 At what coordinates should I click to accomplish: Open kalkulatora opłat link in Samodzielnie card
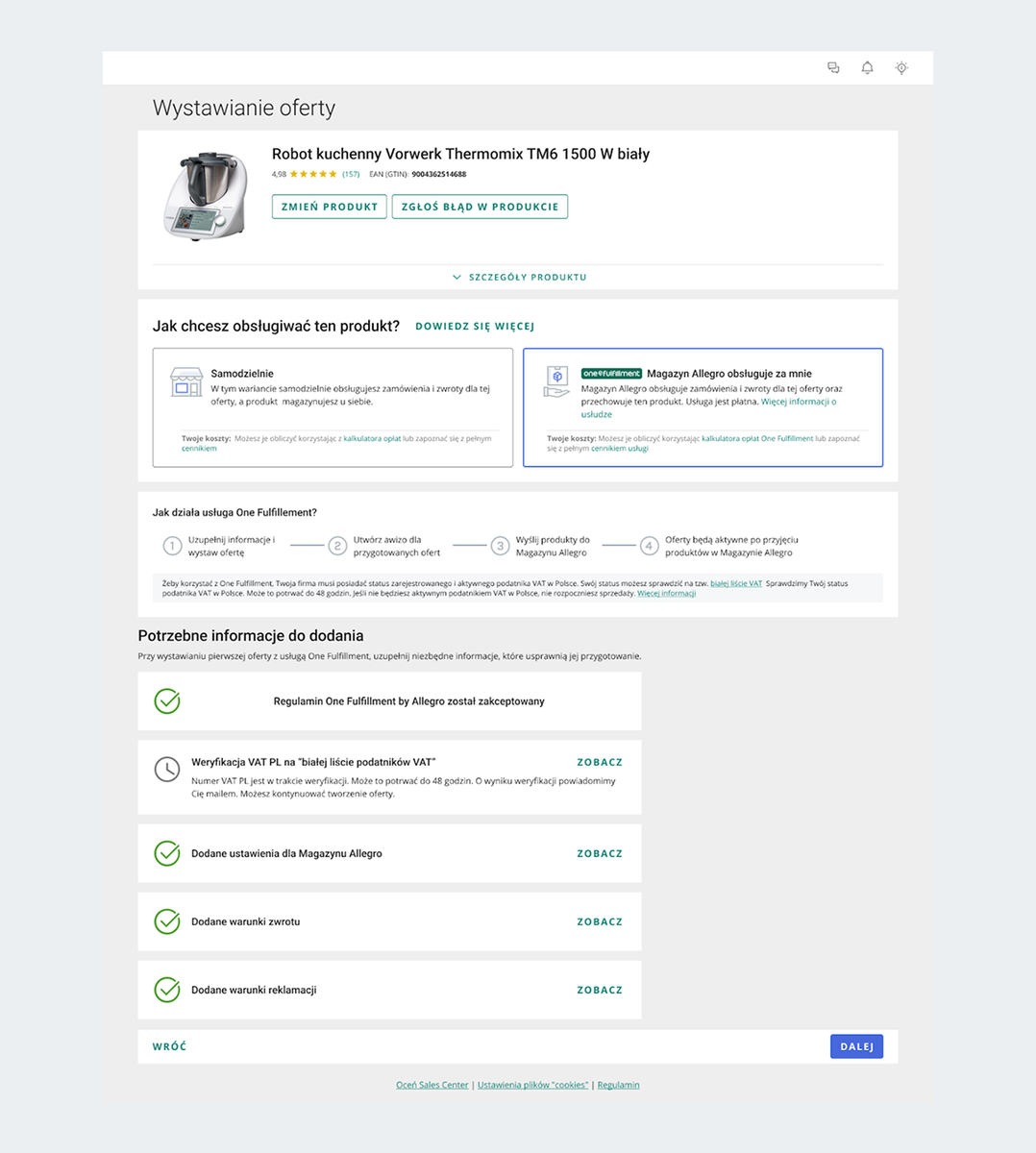[373, 438]
